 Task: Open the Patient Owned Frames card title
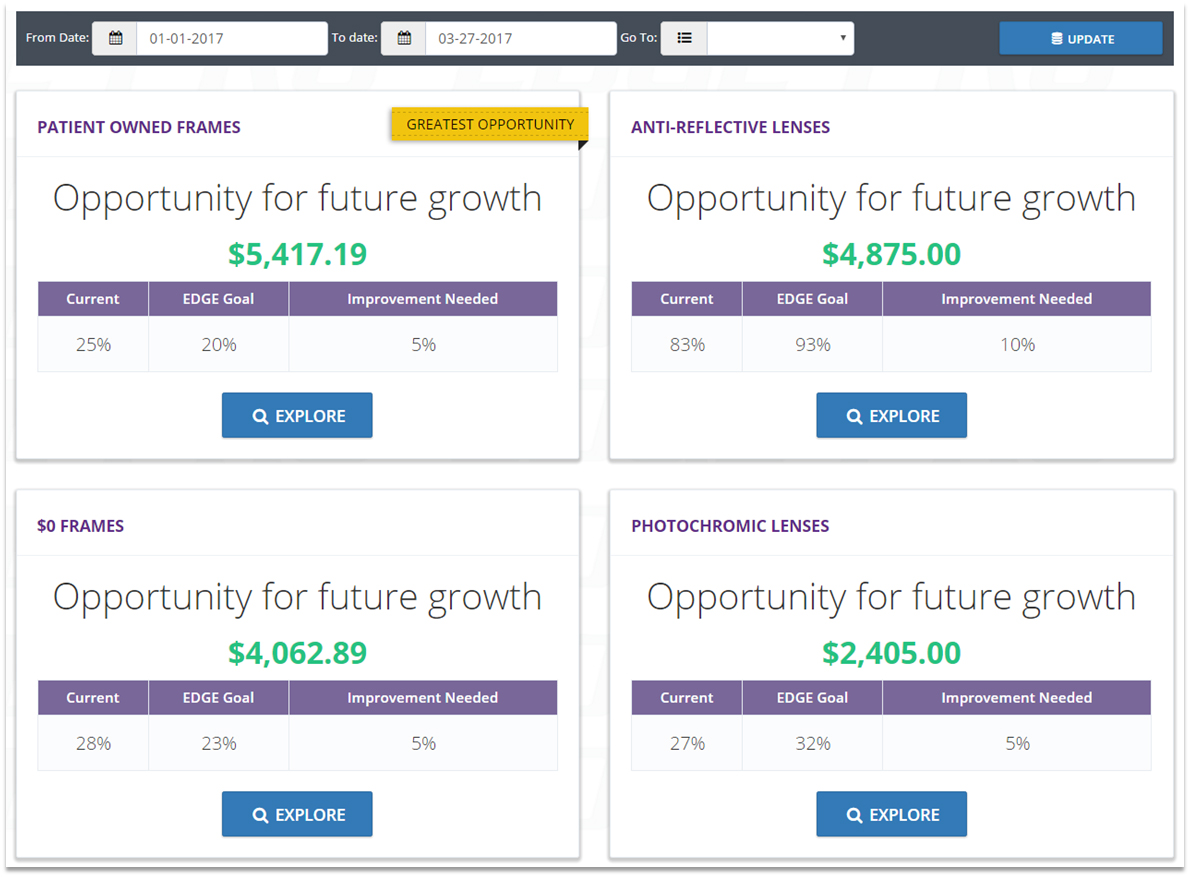coord(139,127)
